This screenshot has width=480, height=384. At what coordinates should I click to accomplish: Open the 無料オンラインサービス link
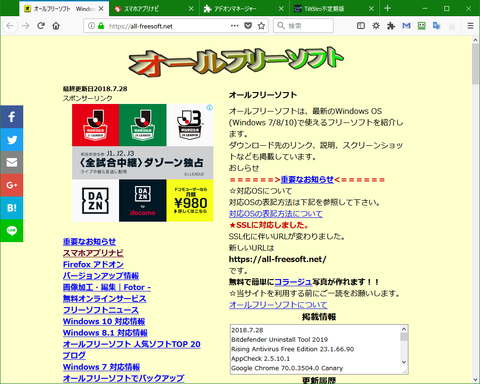pos(104,298)
